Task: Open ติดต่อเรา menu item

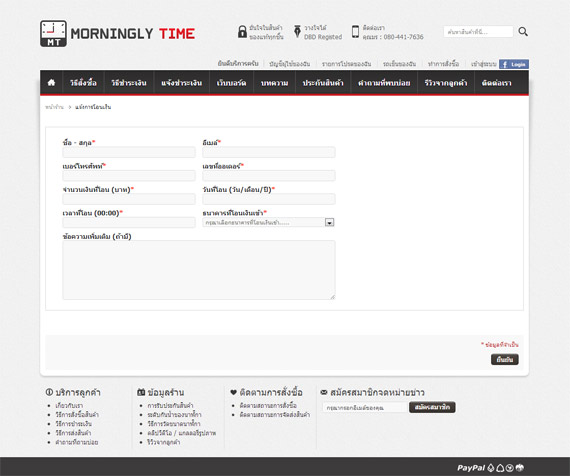Action: click(497, 83)
